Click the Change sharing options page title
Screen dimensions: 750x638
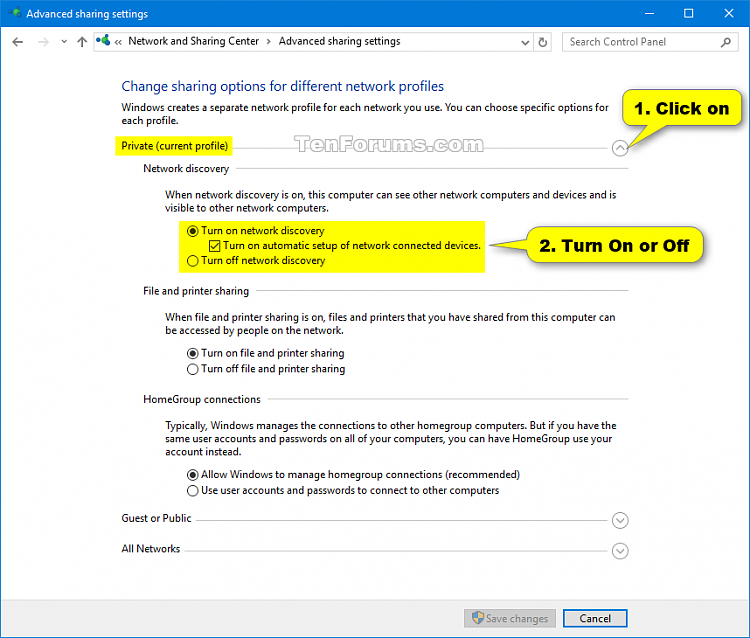283,87
